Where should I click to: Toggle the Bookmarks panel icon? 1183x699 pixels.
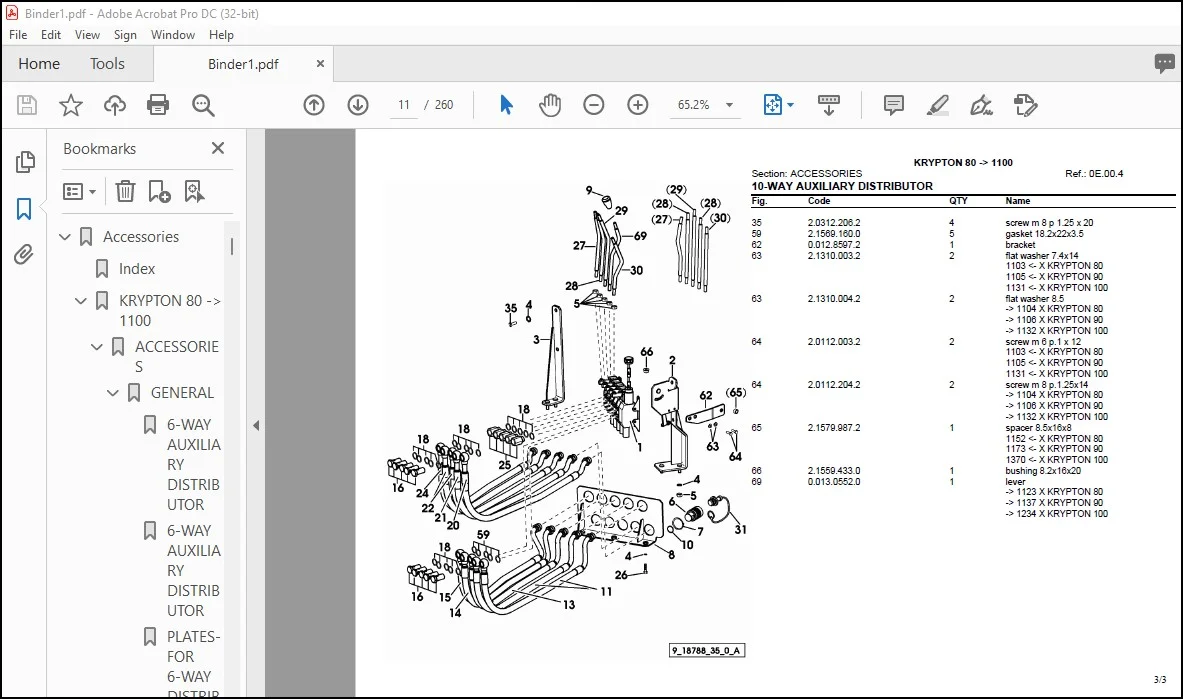(24, 209)
